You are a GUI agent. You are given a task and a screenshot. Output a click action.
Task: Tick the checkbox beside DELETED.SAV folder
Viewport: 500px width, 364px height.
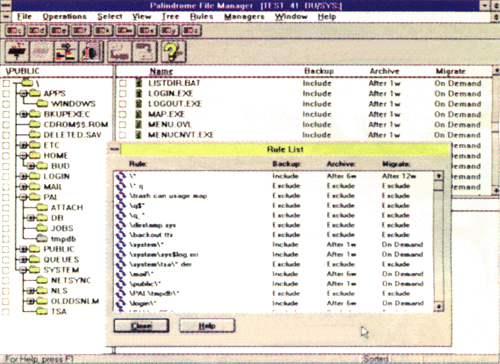click(6, 135)
